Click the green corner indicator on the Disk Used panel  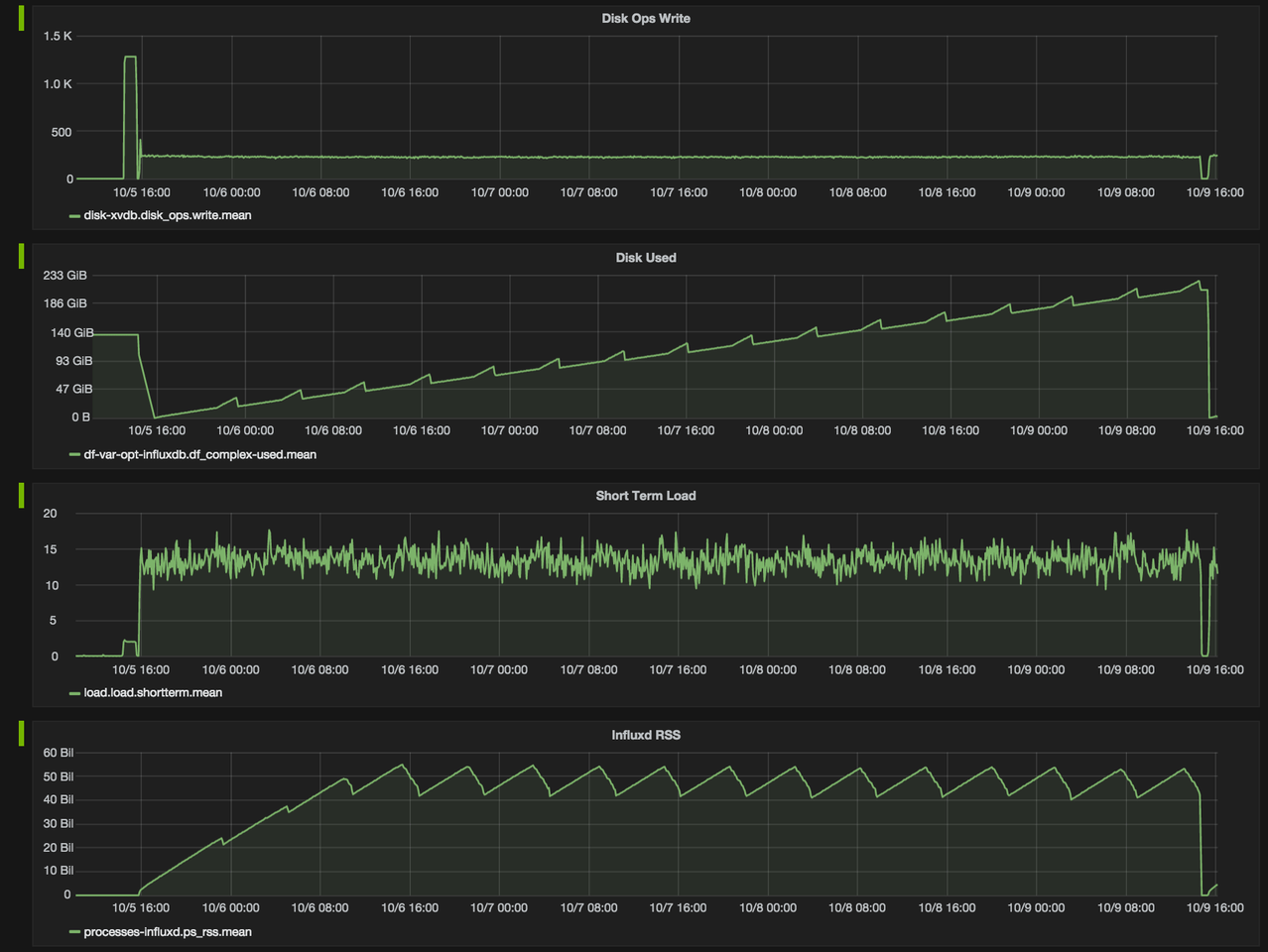[x=20, y=258]
